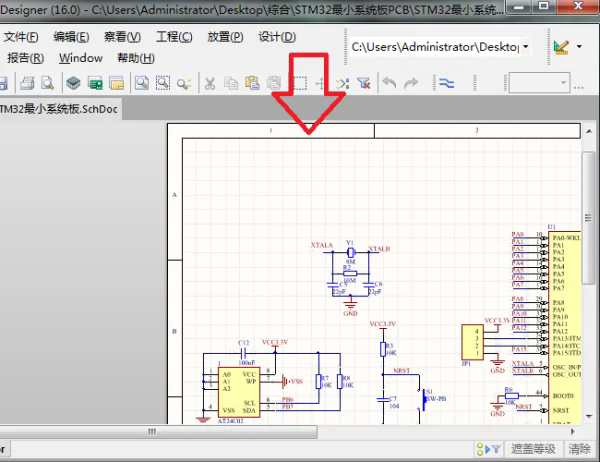Image resolution: width=600 pixels, height=462 pixels.
Task: Open the 设计(D) menu
Action: 277,37
